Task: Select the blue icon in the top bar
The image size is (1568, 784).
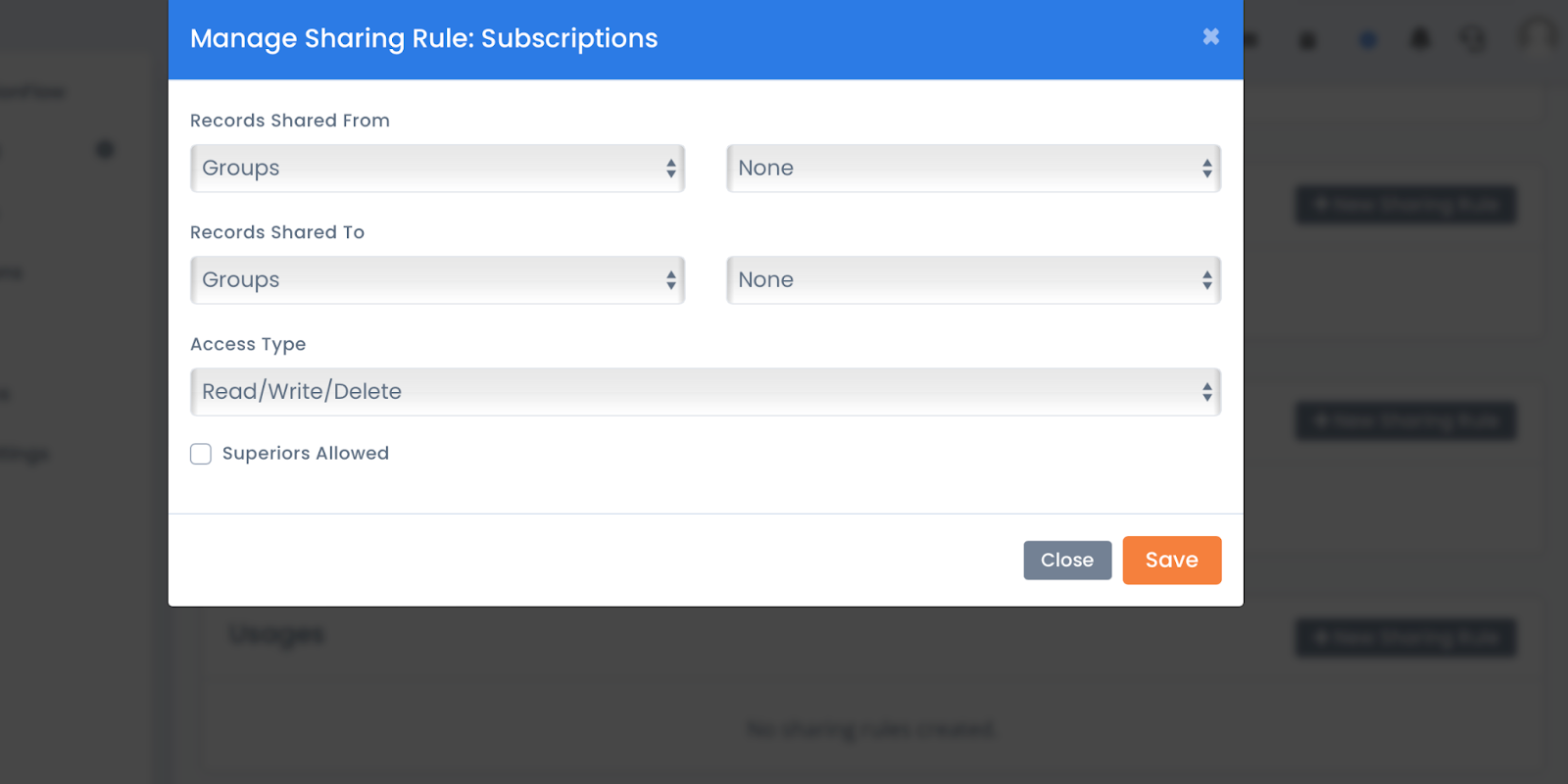Action: click(1368, 40)
